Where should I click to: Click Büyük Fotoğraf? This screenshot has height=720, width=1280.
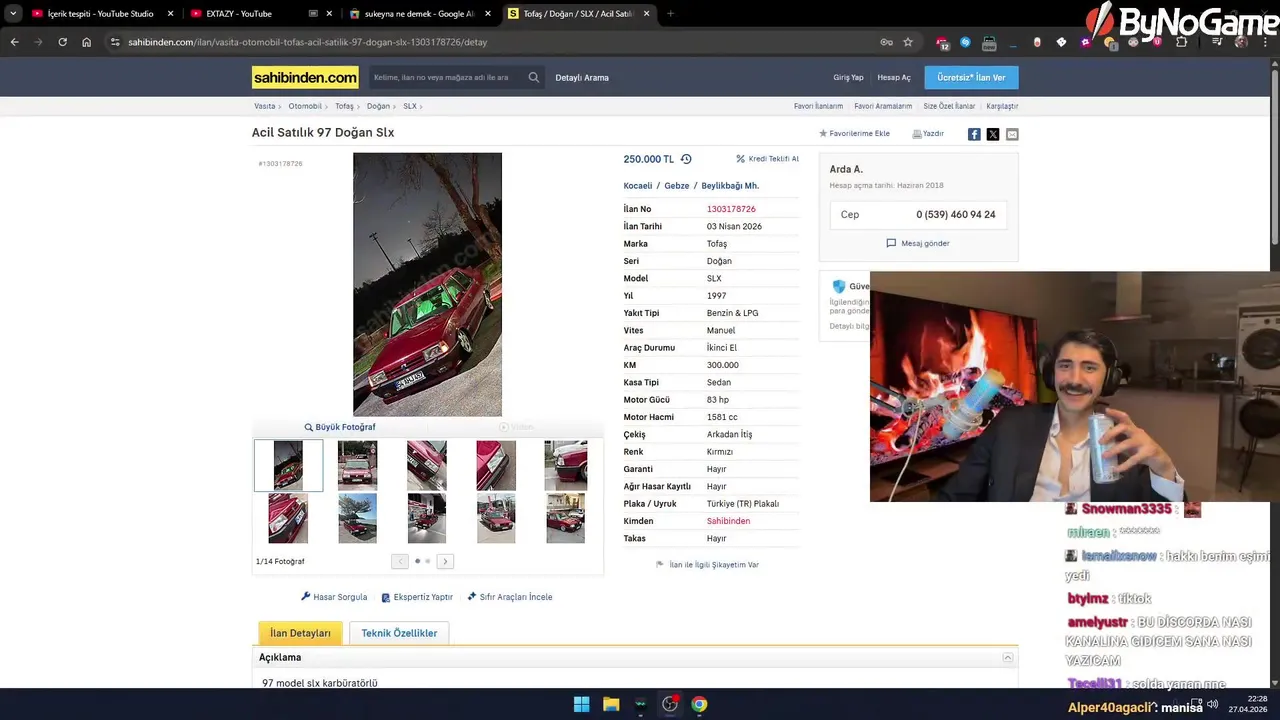tap(340, 427)
